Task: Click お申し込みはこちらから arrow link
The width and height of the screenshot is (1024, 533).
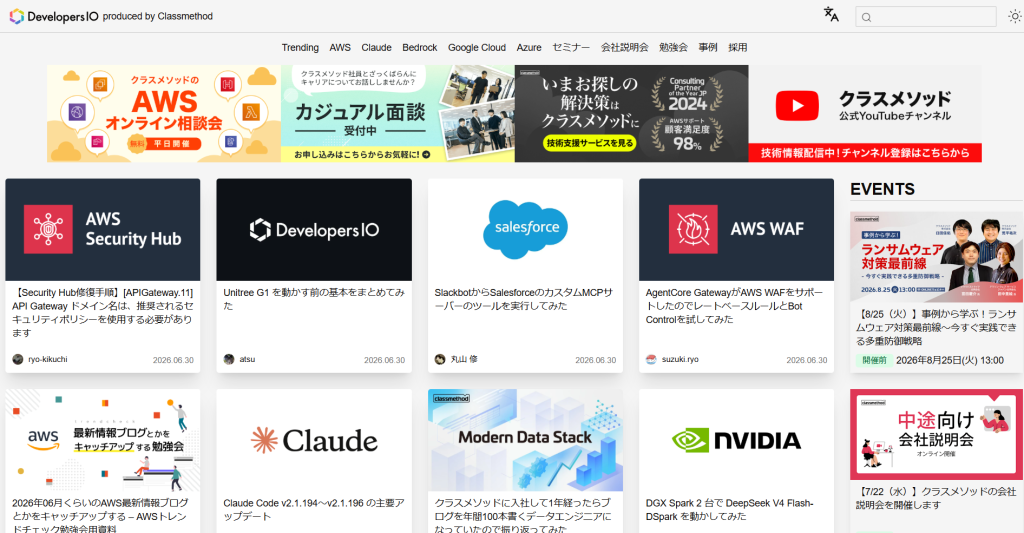Action: coord(362,155)
